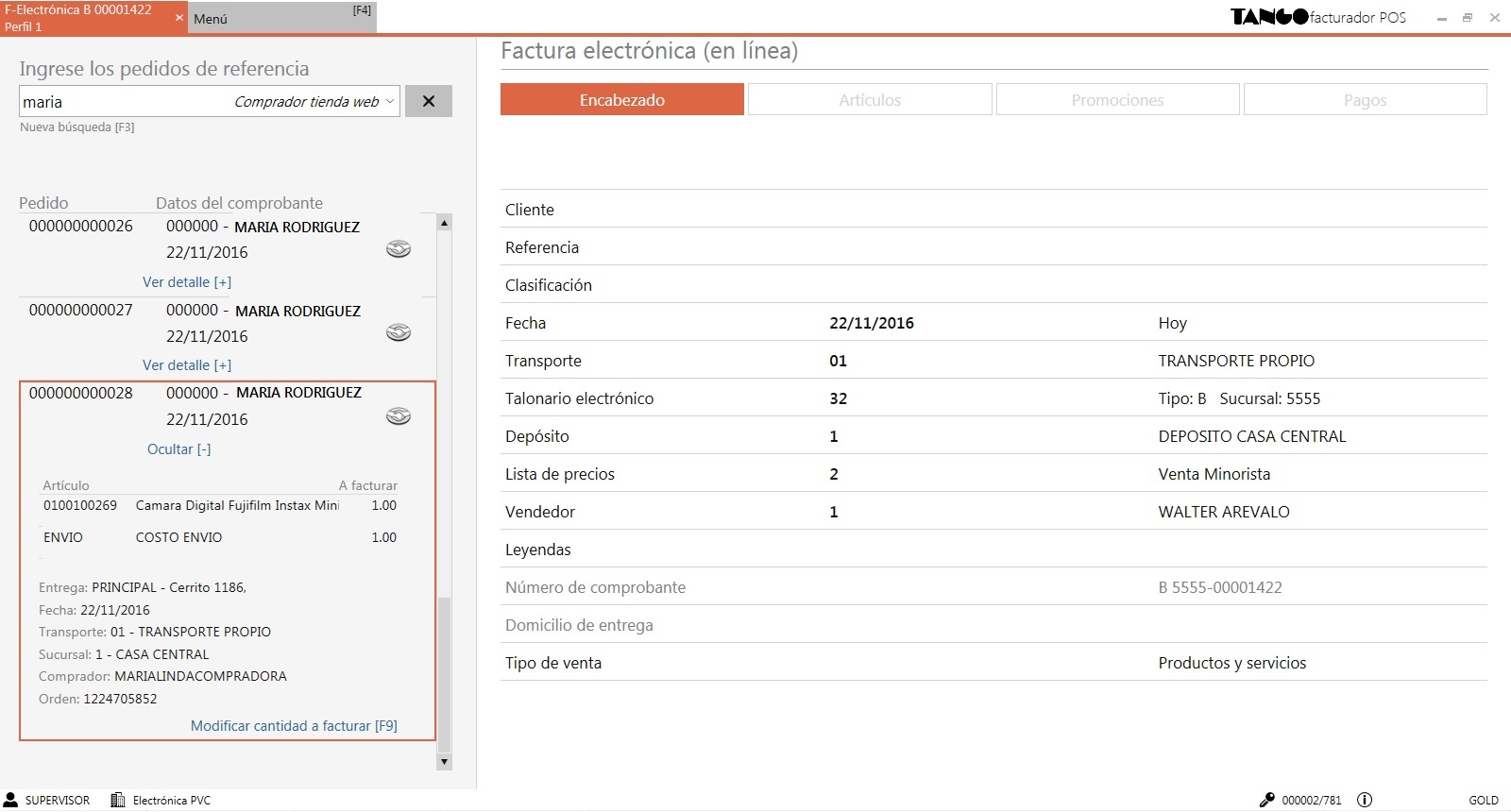Switch to the Artículos tab
The image size is (1511, 812).
(870, 100)
